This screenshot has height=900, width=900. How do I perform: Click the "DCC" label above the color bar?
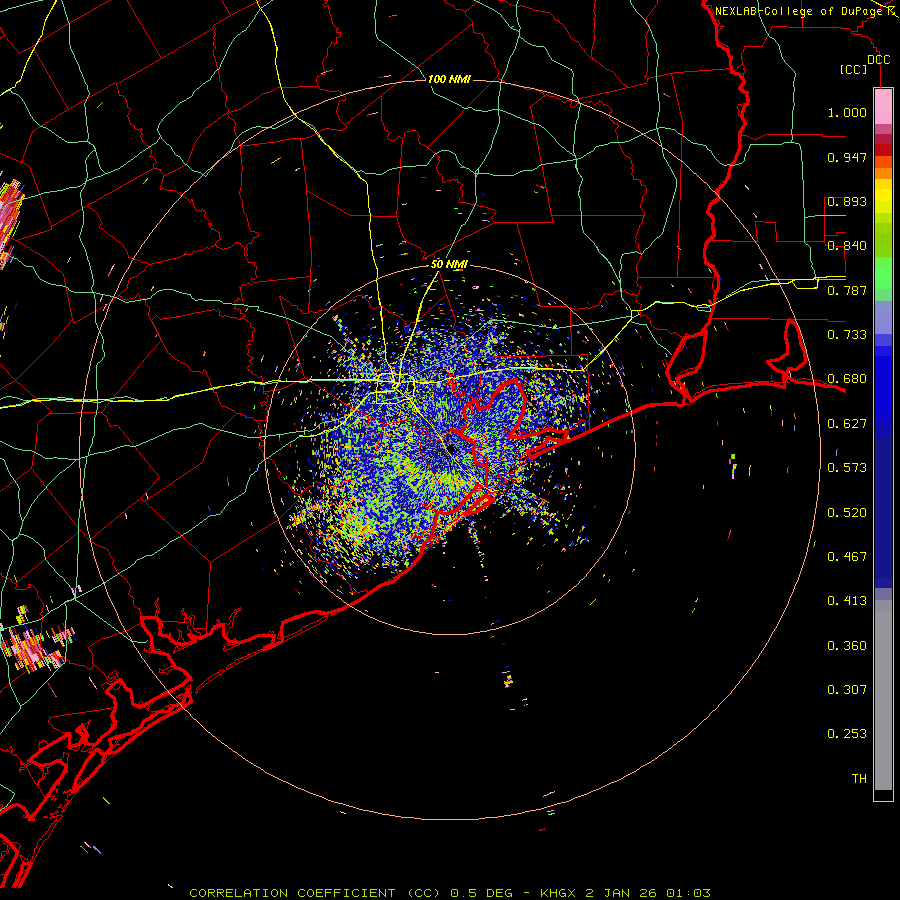(878, 60)
